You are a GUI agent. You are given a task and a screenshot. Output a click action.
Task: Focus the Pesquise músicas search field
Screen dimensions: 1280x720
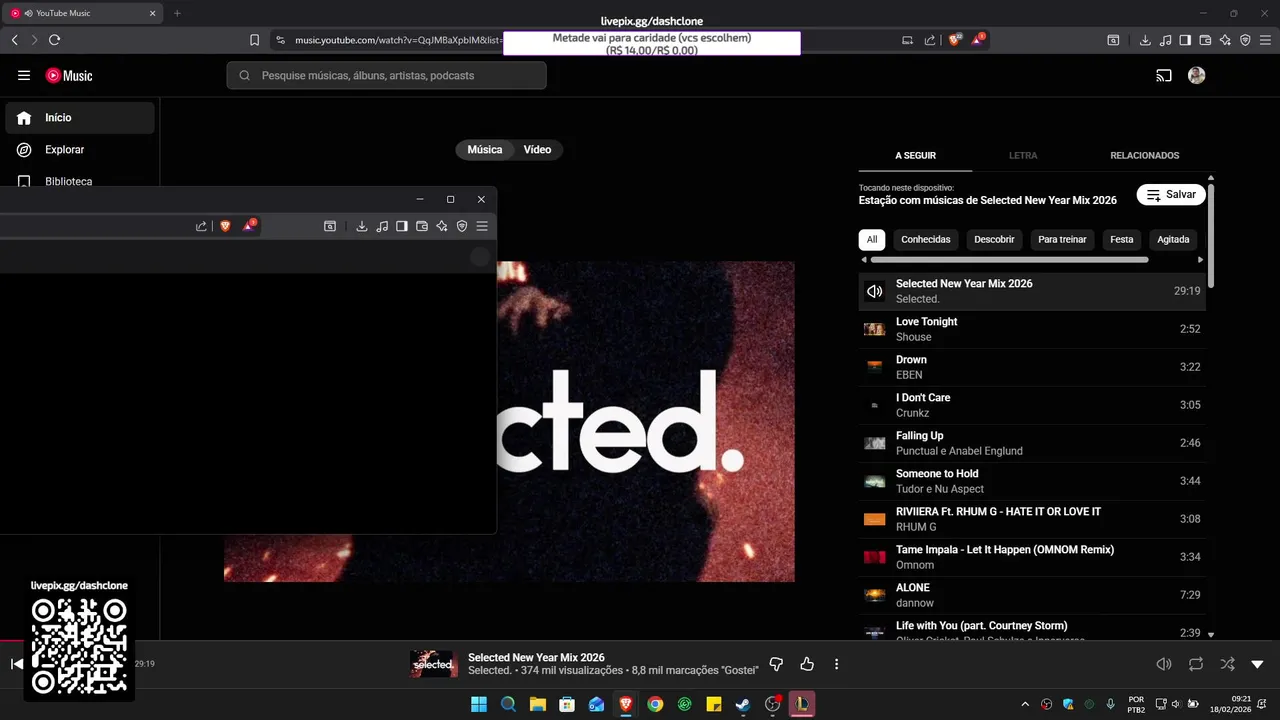387,75
